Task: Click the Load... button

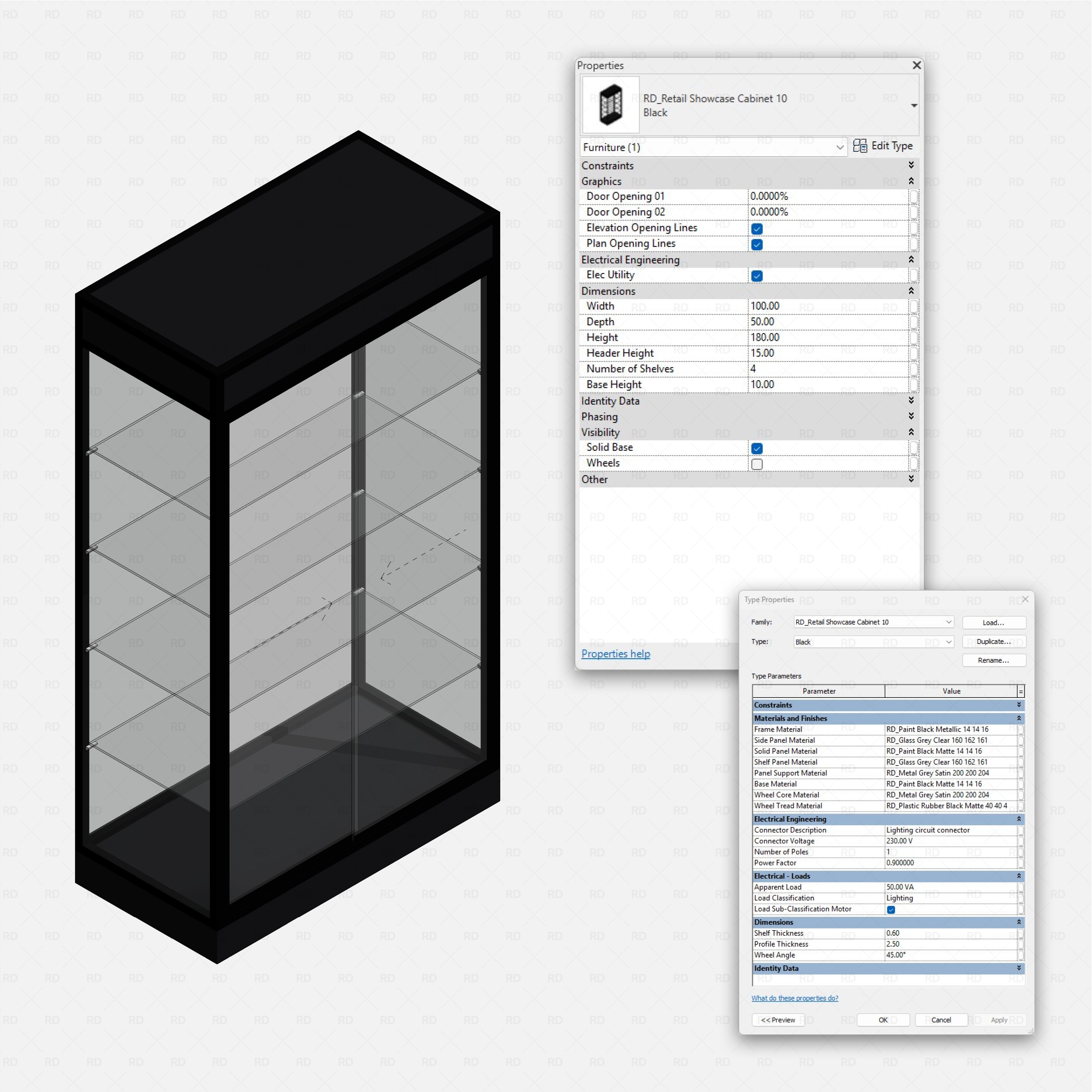Action: coord(994,622)
